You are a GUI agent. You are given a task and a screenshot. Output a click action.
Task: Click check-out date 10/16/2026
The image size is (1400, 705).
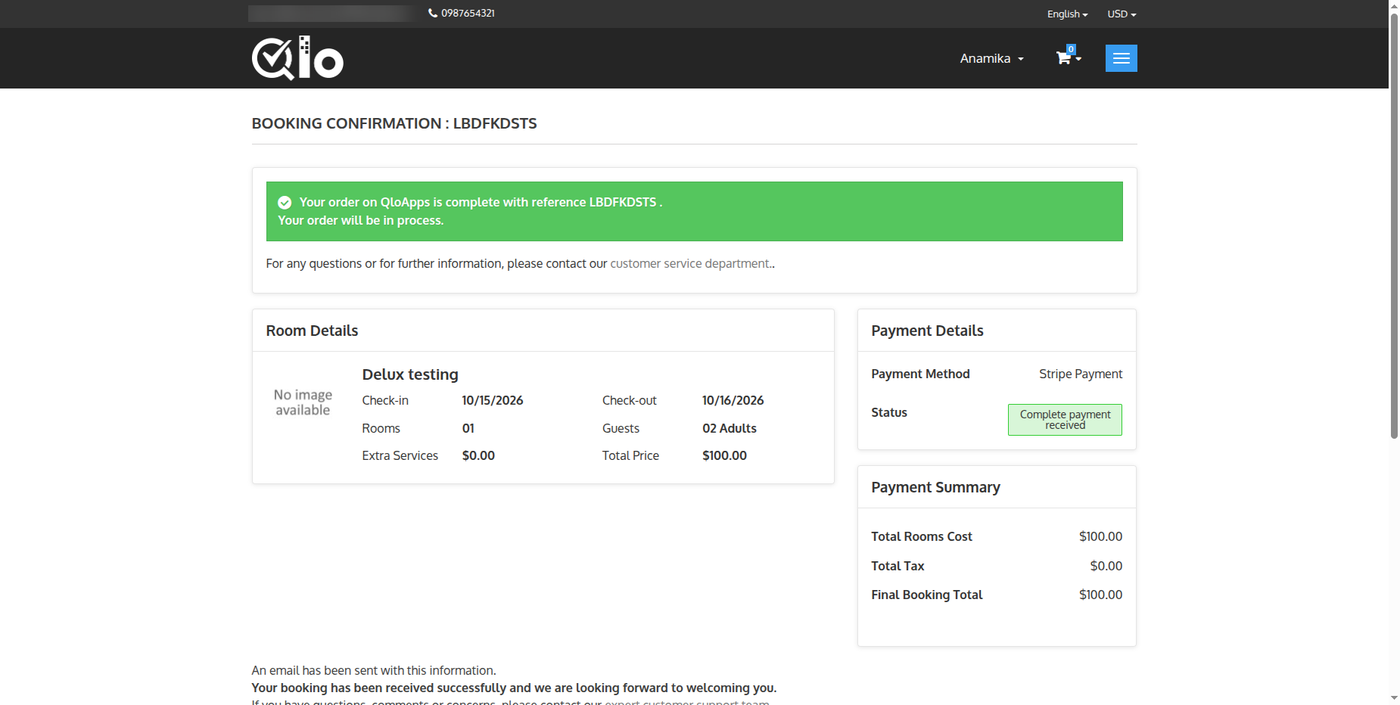pyautogui.click(x=733, y=400)
